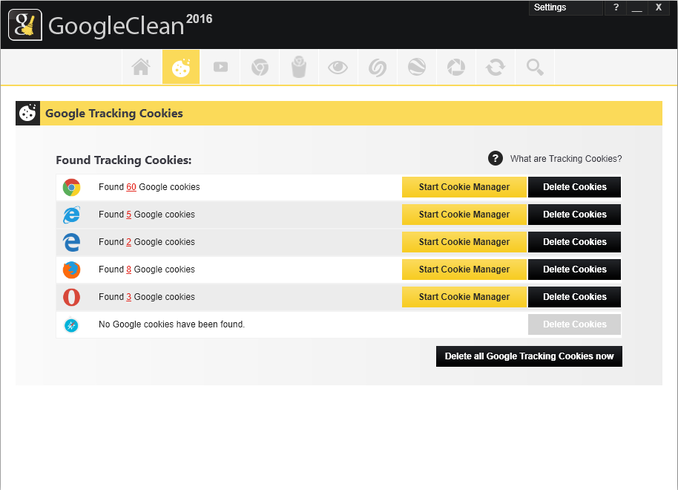Open the trash bin toolbar icon

[299, 67]
